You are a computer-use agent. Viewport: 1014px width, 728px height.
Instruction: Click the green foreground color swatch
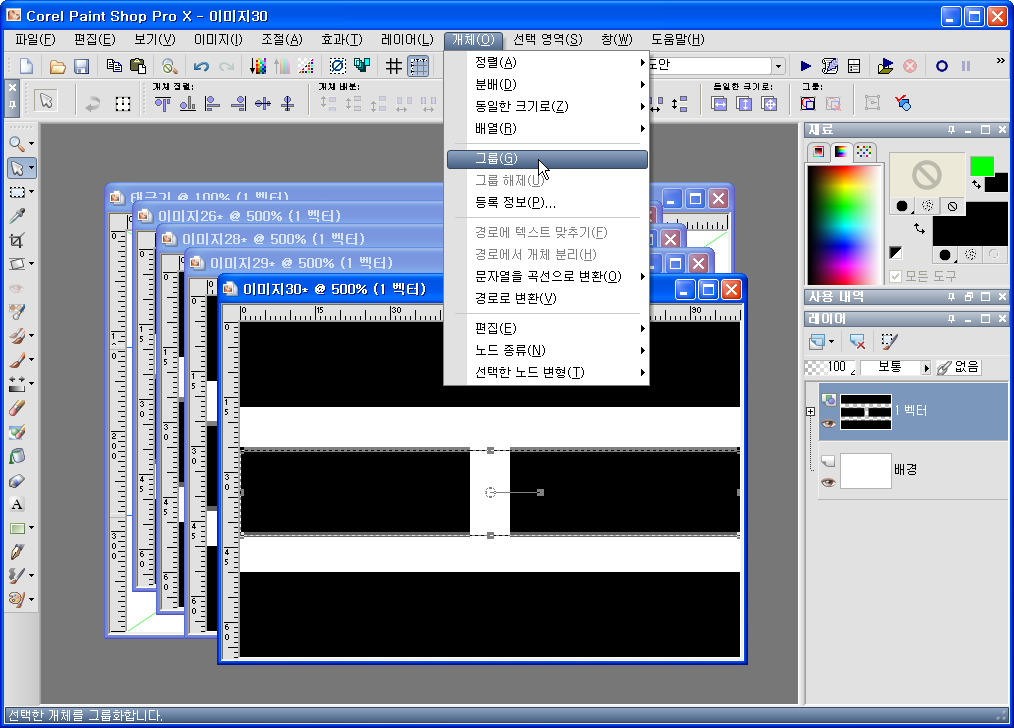[x=982, y=167]
